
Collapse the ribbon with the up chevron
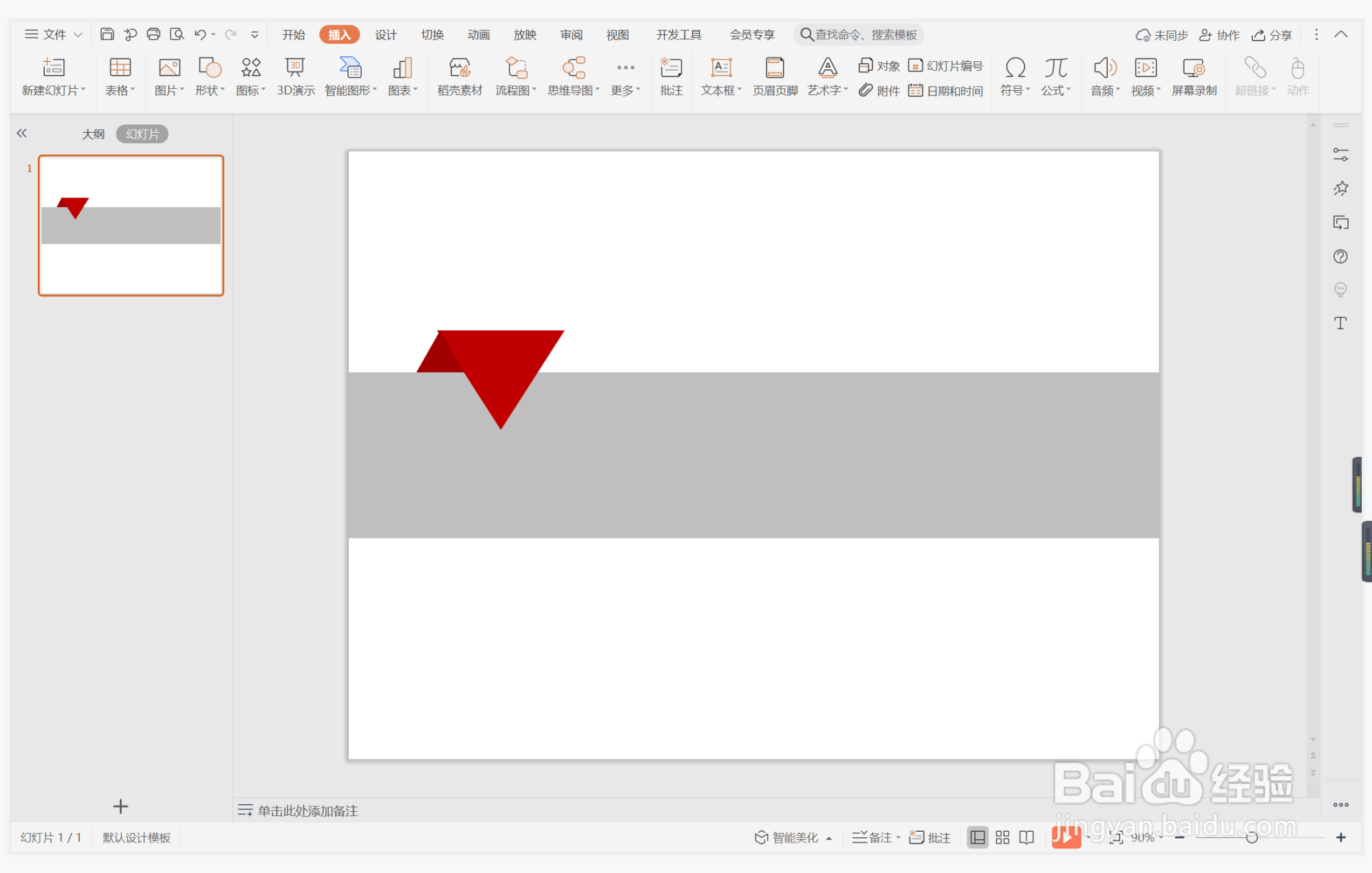(1341, 34)
